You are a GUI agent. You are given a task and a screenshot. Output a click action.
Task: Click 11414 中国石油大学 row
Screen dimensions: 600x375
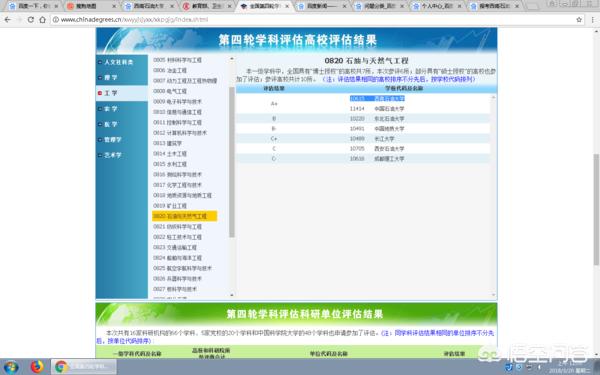377,109
